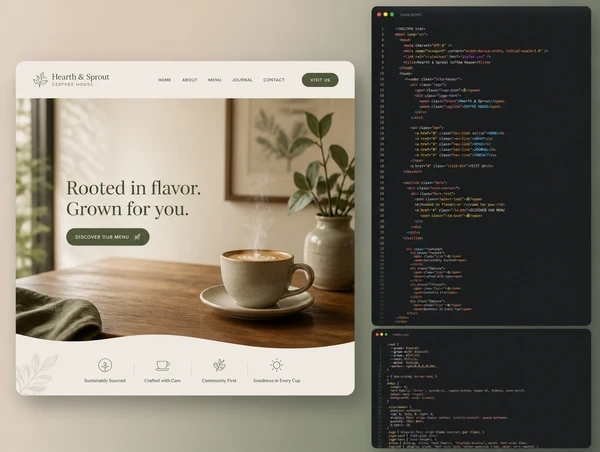Select the file tab in the upper code window

tap(411, 15)
